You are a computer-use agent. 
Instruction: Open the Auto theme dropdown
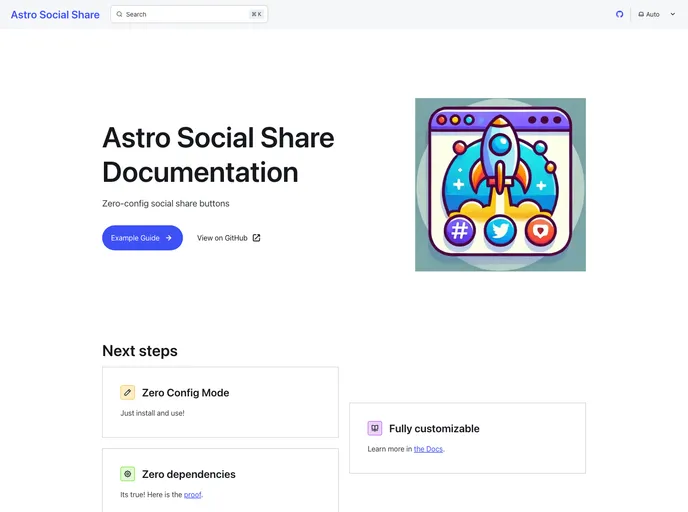[x=657, y=14]
